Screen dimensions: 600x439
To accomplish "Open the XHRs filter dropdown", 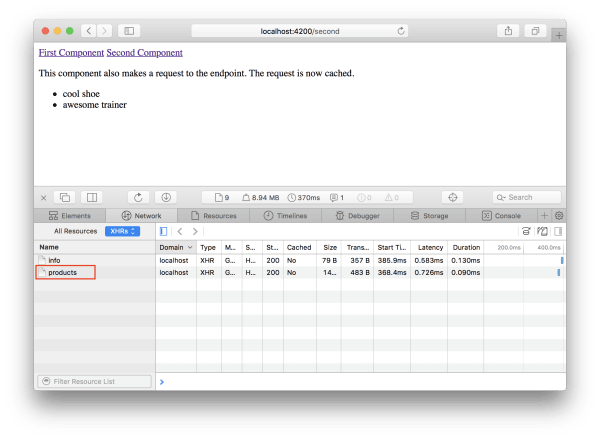I will point(122,231).
